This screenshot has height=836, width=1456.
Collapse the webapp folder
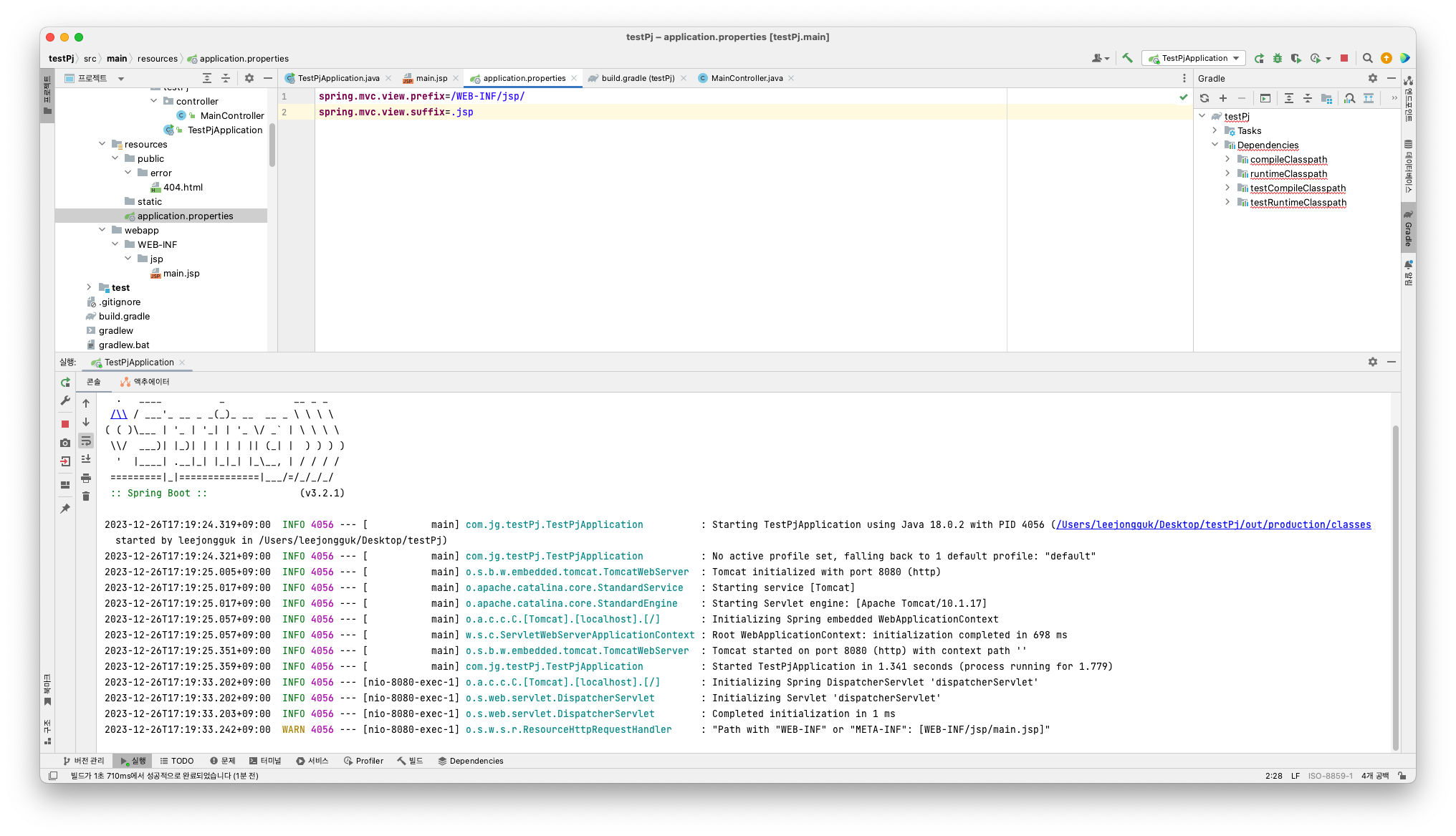point(102,230)
